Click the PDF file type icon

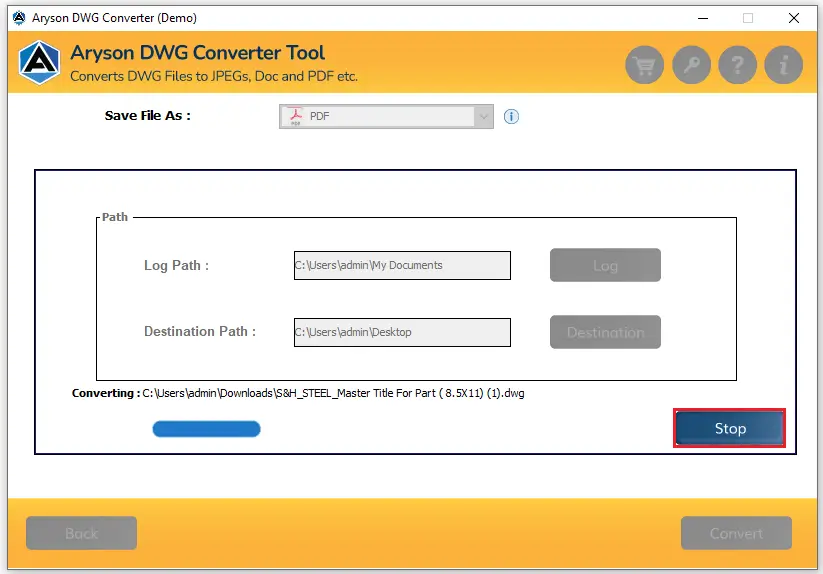point(296,116)
